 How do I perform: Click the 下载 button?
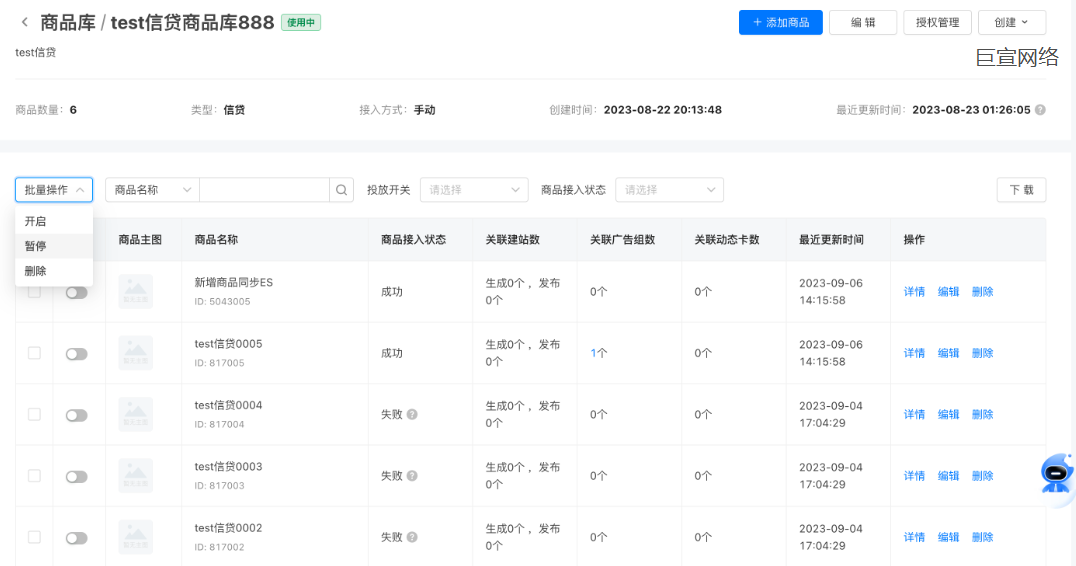[1021, 190]
